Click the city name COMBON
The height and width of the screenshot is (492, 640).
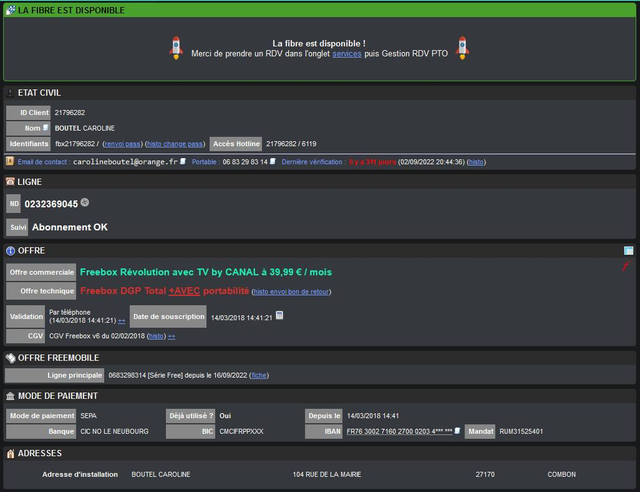click(562, 474)
